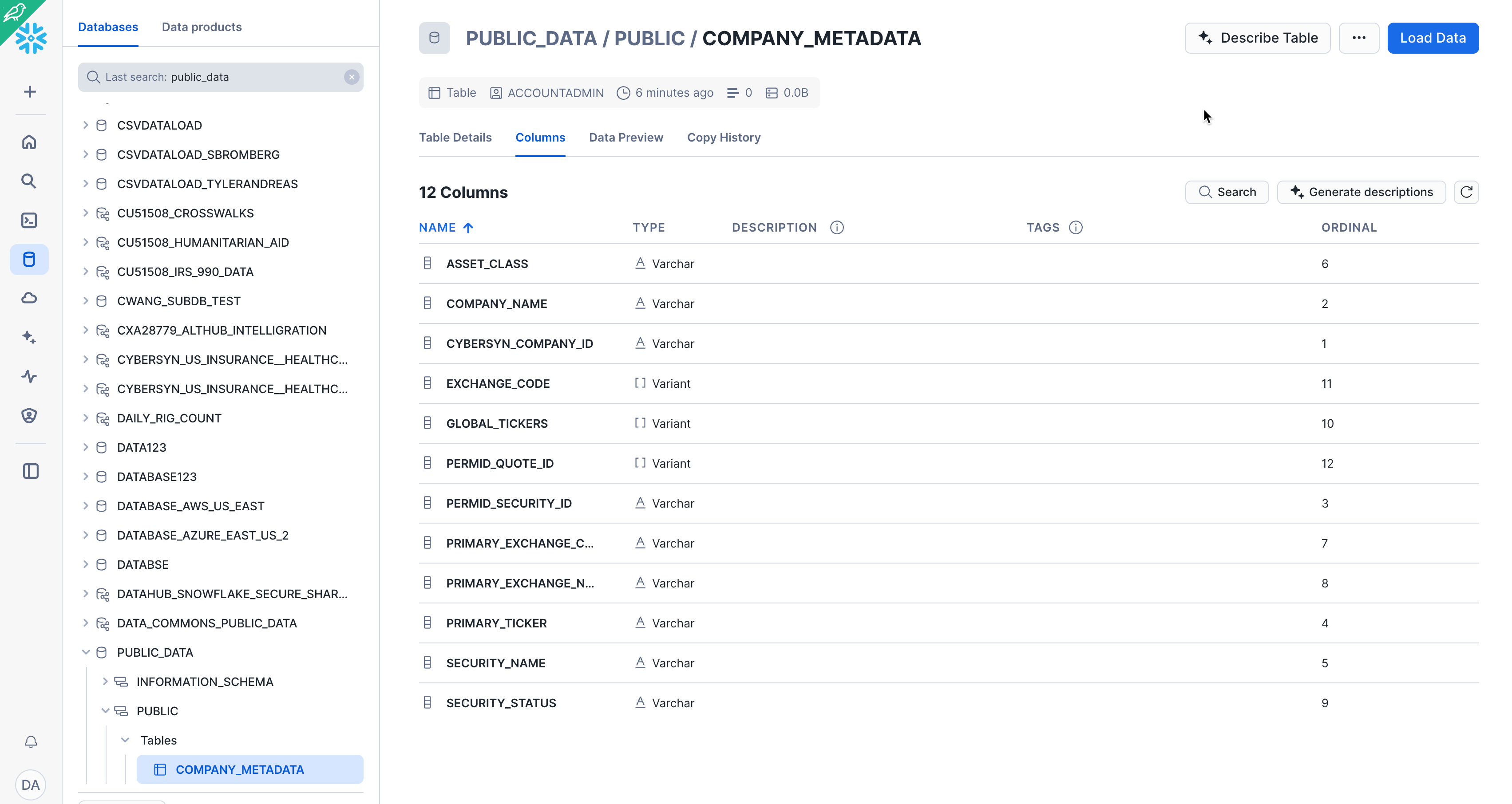1512x804 pixels.
Task: Toggle the sidebar panel layout icon
Action: [31, 471]
